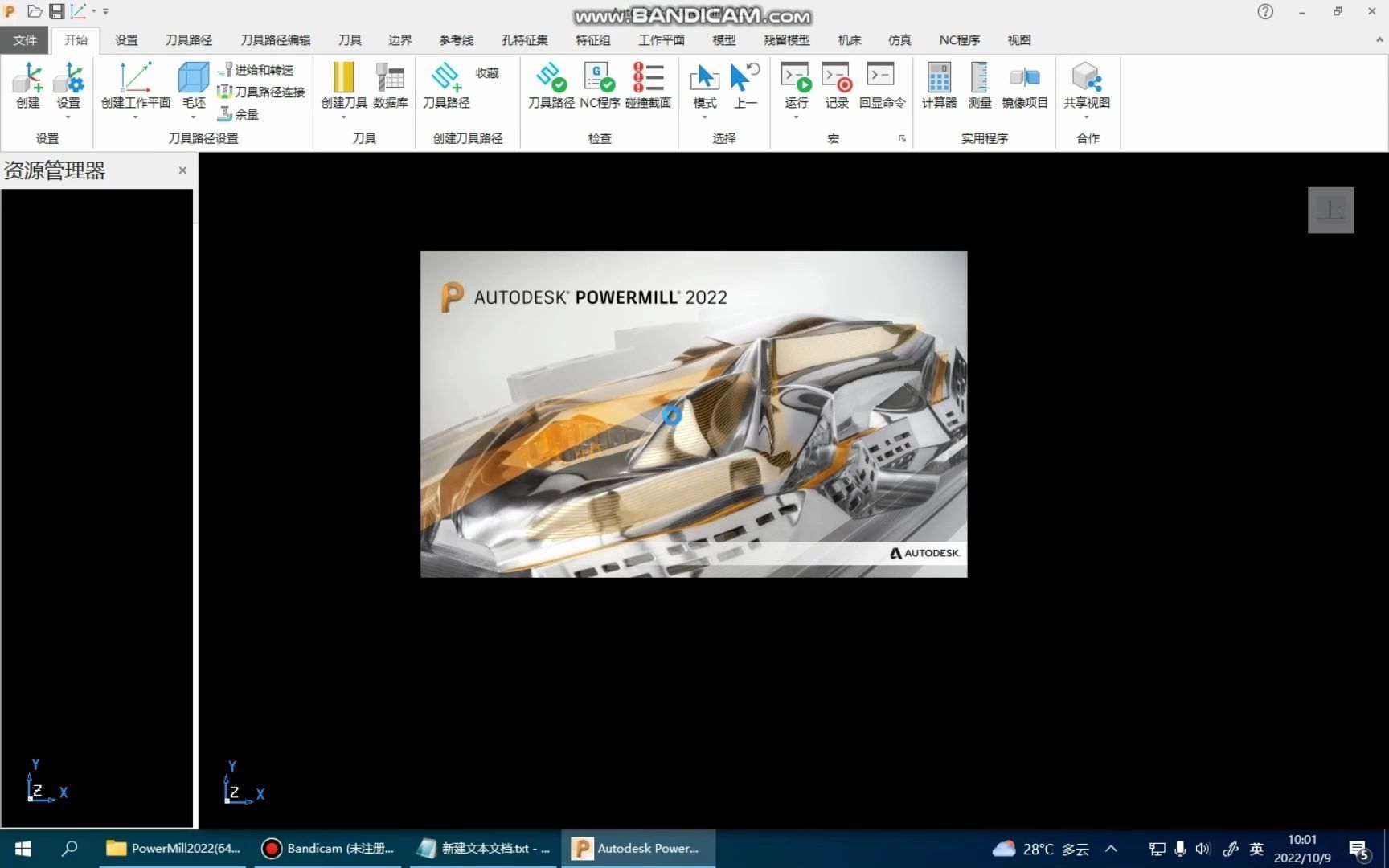Viewport: 1389px width, 868px height.
Task: Switch to 残留模型 tab
Action: tap(787, 40)
